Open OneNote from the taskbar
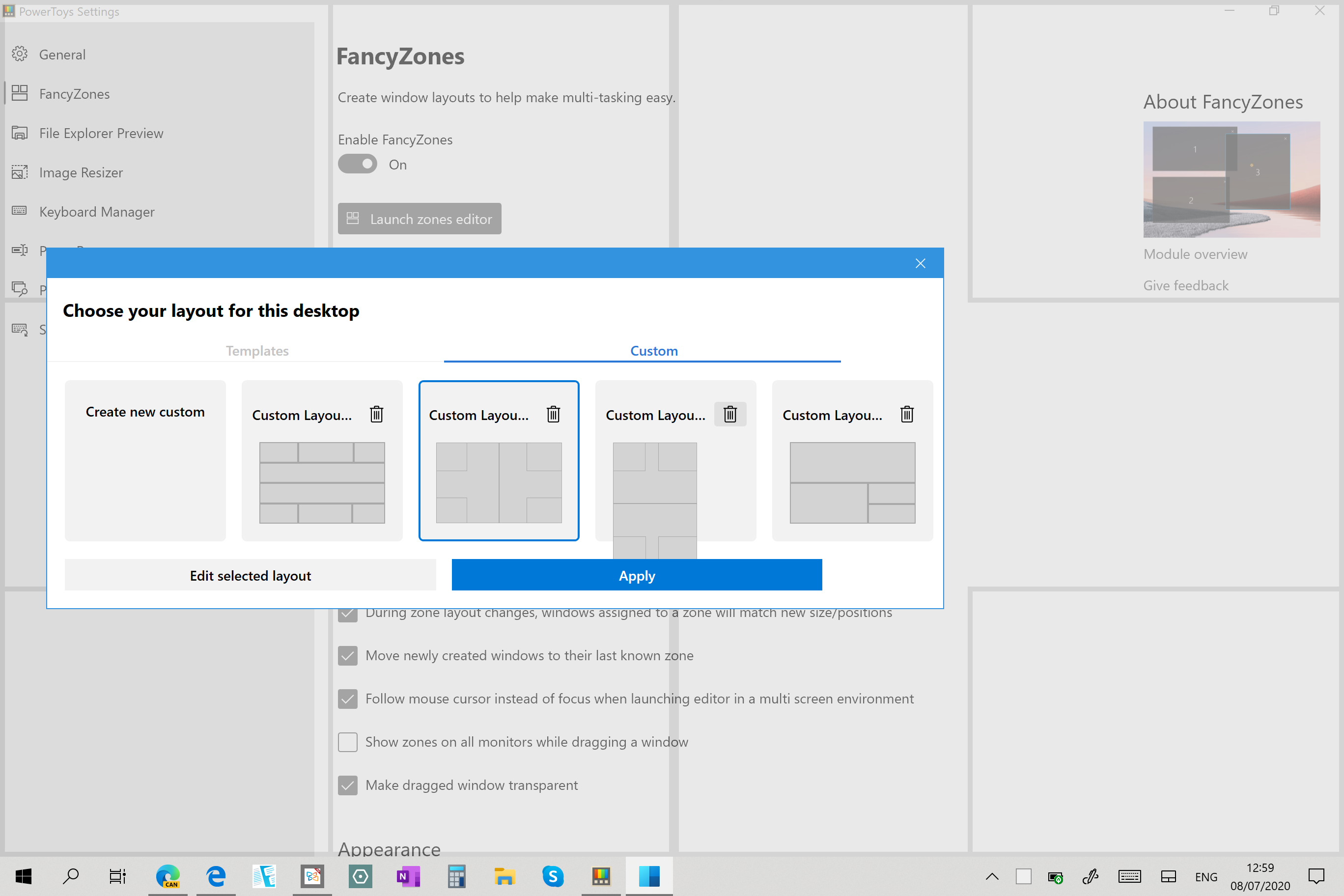Image resolution: width=1344 pixels, height=896 pixels. pyautogui.click(x=408, y=876)
